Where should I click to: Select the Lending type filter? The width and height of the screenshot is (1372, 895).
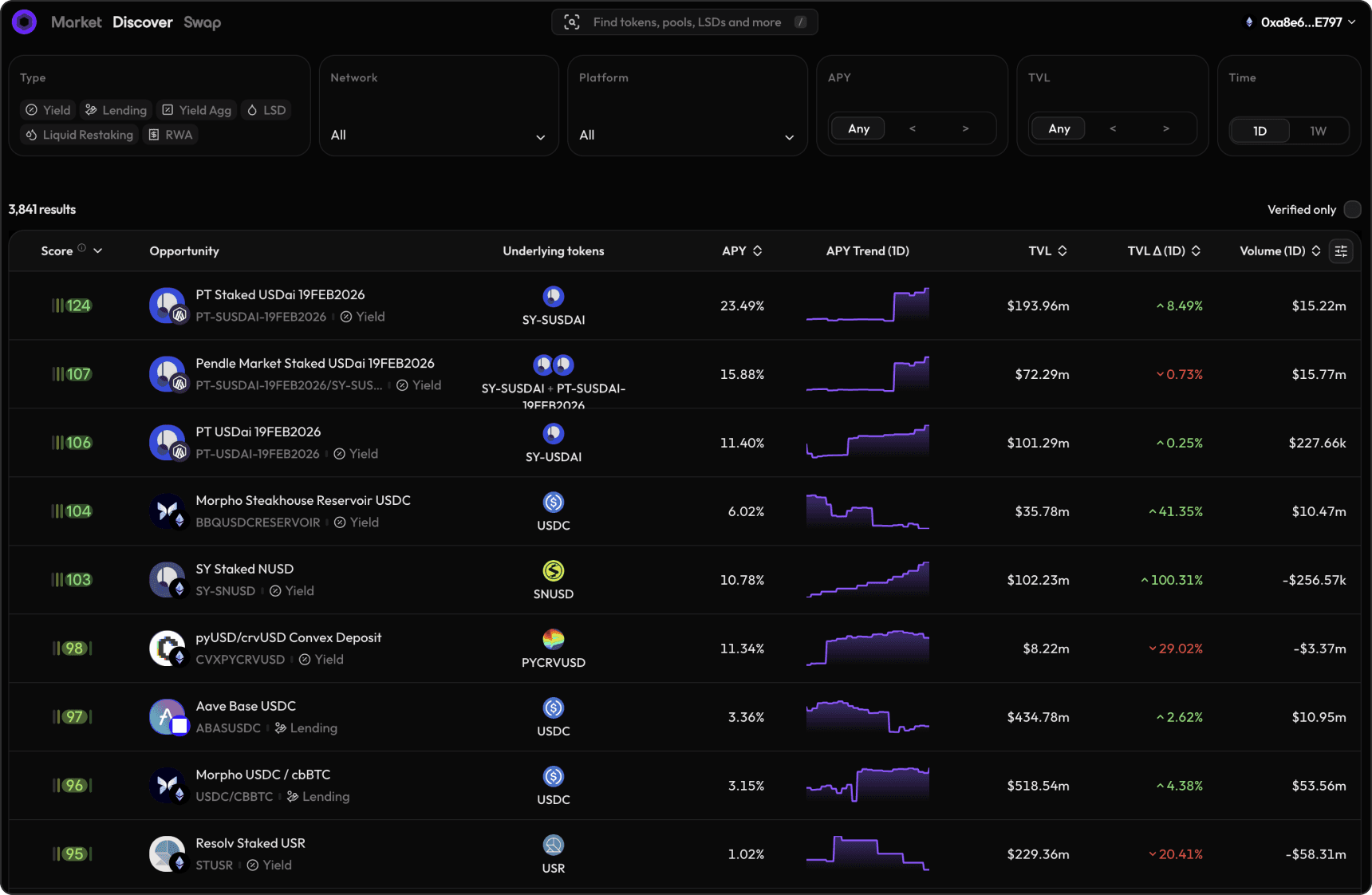116,110
